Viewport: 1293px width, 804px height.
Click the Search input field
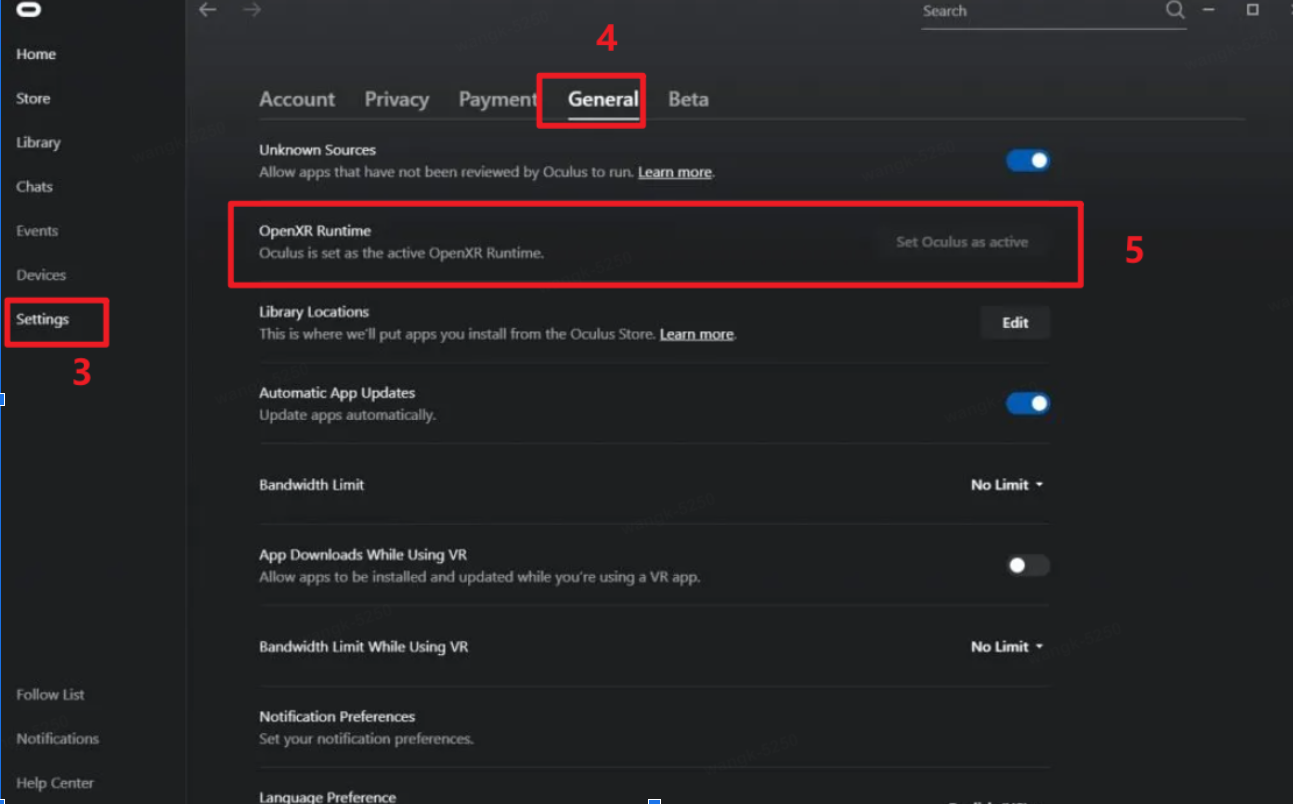click(x=1040, y=11)
